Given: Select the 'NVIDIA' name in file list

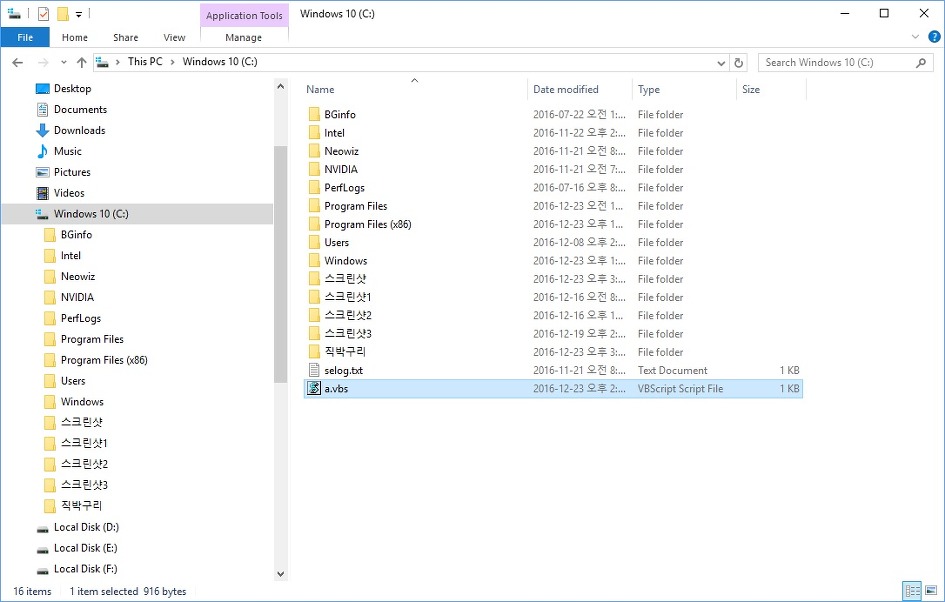Looking at the screenshot, I should tap(341, 169).
